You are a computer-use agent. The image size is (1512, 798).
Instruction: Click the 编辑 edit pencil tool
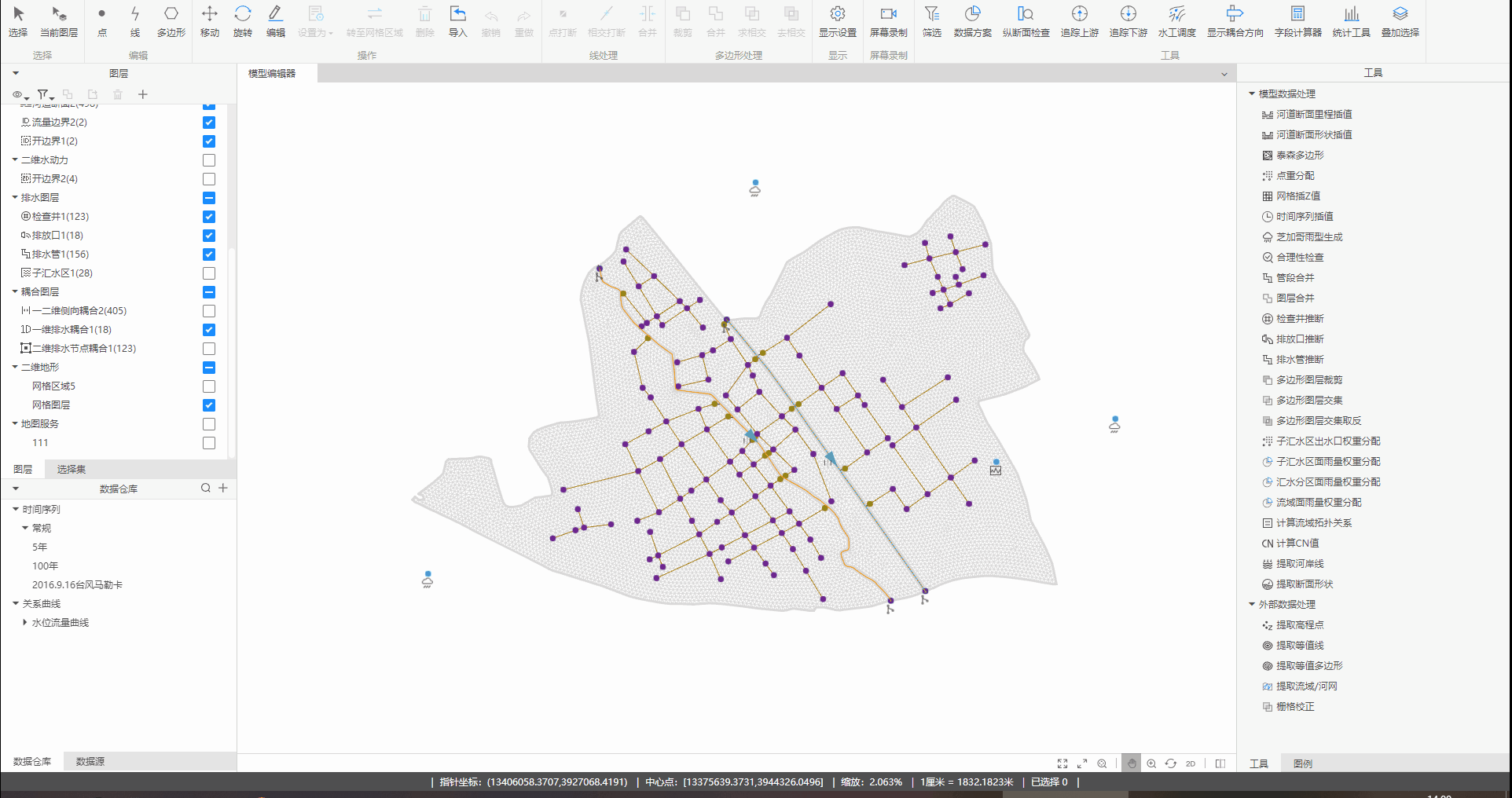[x=276, y=22]
